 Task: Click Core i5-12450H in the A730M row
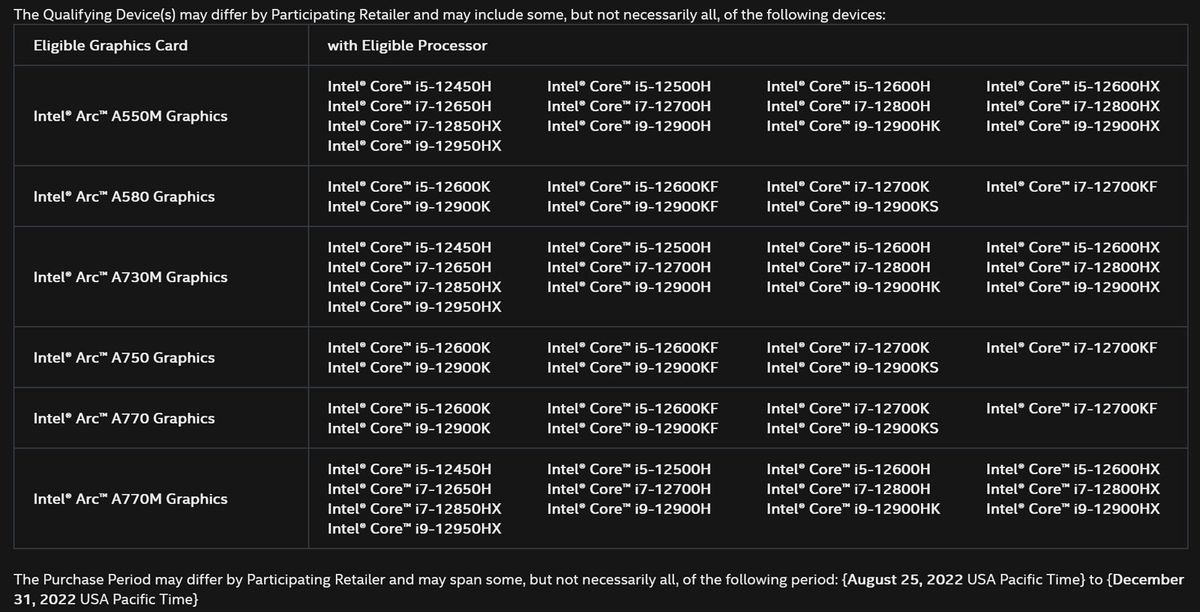(409, 247)
